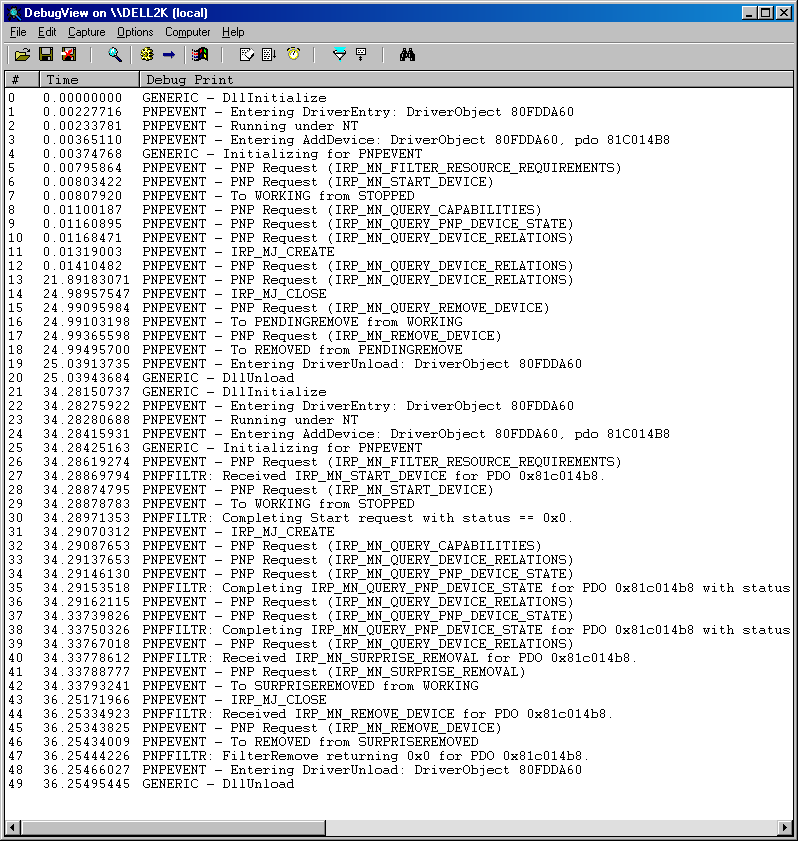Toggle Win32 capture Windows flag icon
Screen dimensions: 798x841
(x=200, y=54)
